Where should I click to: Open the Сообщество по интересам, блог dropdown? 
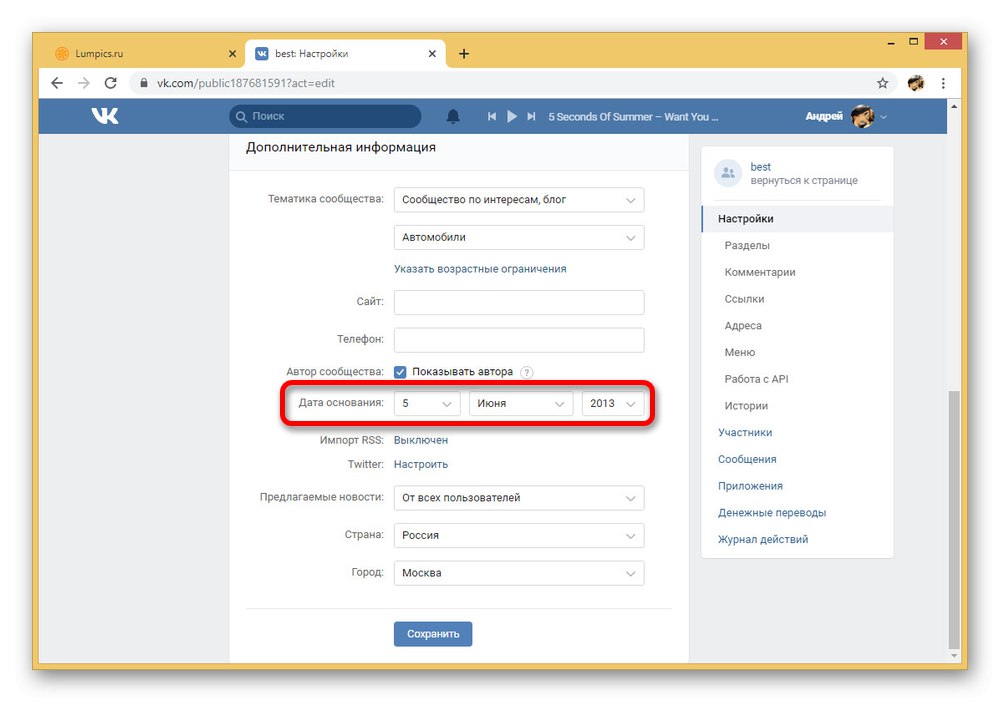click(519, 200)
